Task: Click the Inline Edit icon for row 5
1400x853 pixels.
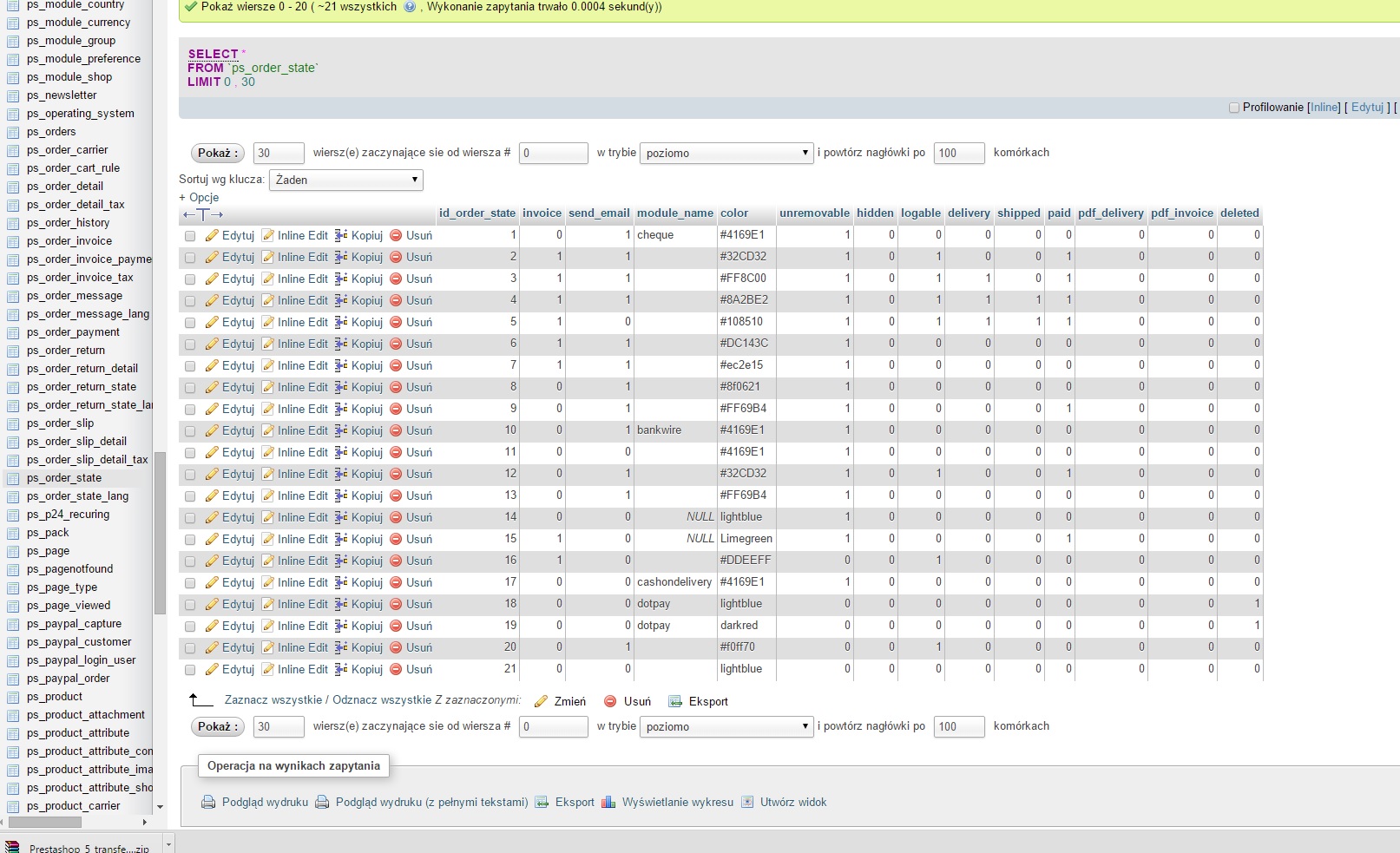Action: click(x=268, y=323)
